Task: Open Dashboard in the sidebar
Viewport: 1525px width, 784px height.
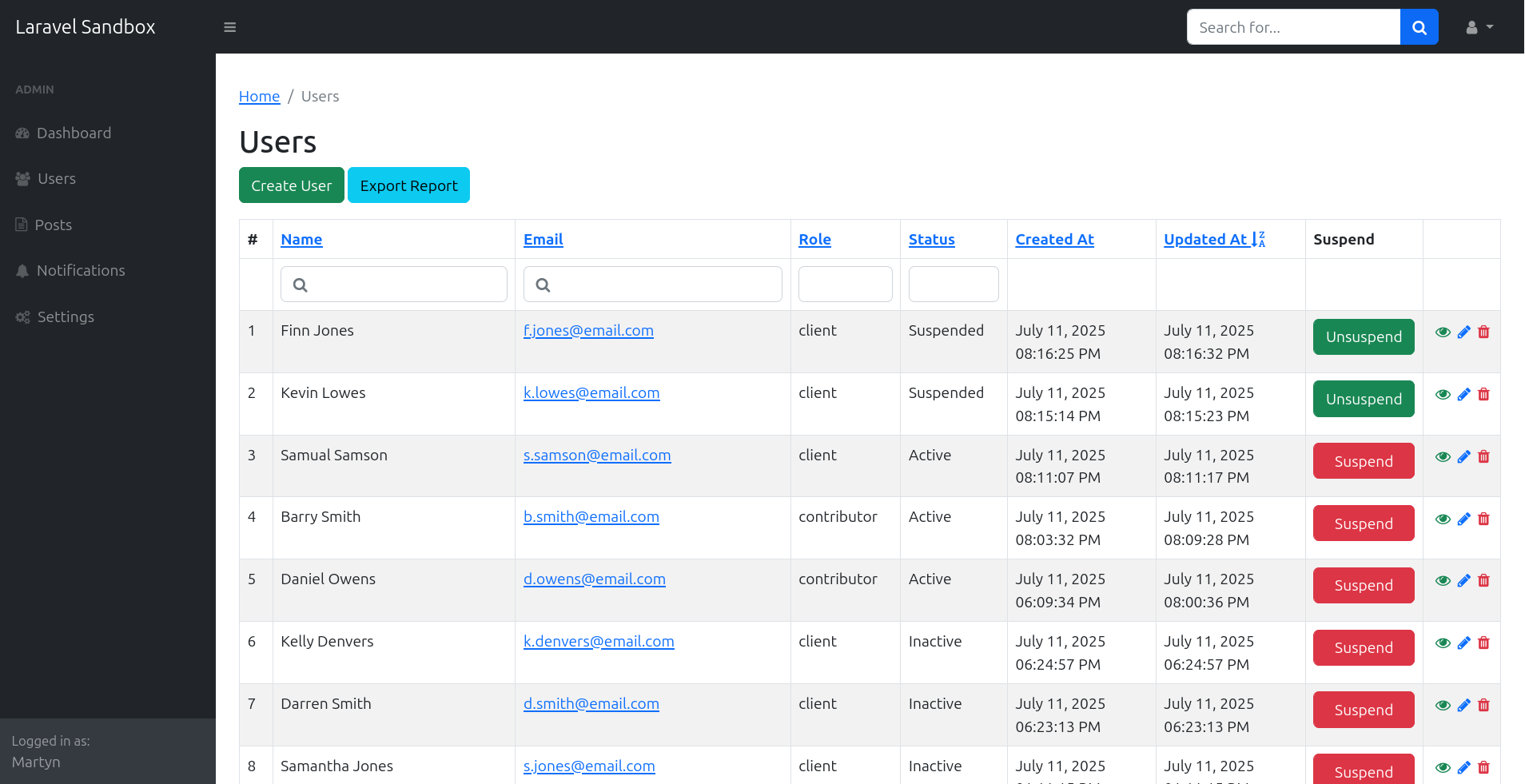Action: pyautogui.click(x=74, y=133)
